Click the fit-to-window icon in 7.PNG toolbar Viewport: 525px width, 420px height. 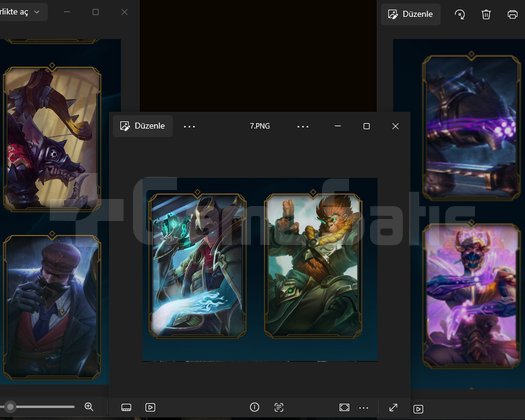[344, 407]
